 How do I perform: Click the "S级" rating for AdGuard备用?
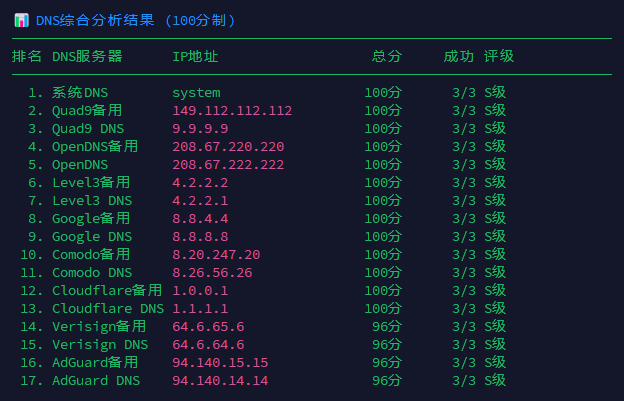tap(495, 363)
